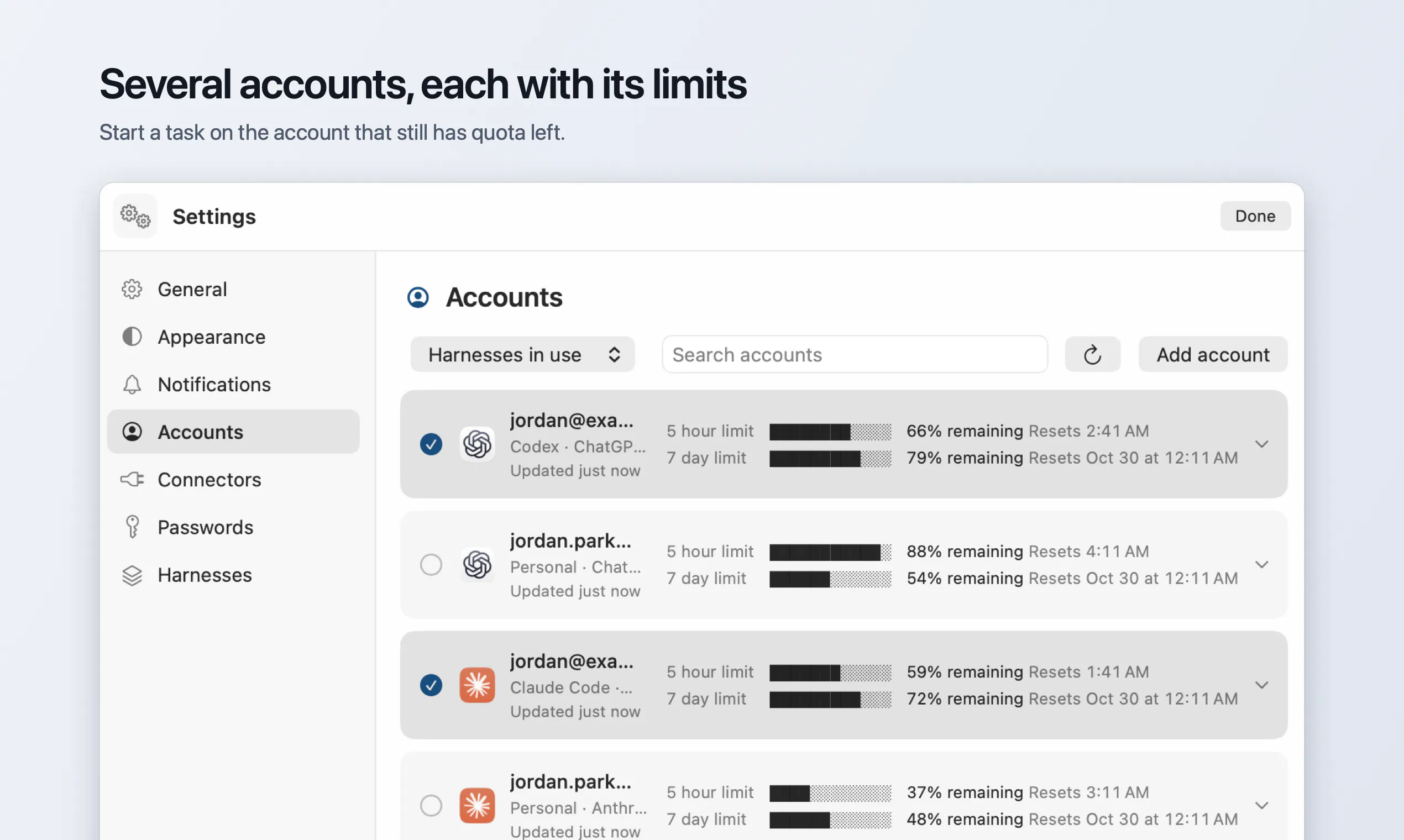Viewport: 1404px width, 840px height.
Task: Open the Harnesses in use dropdown
Action: 522,355
